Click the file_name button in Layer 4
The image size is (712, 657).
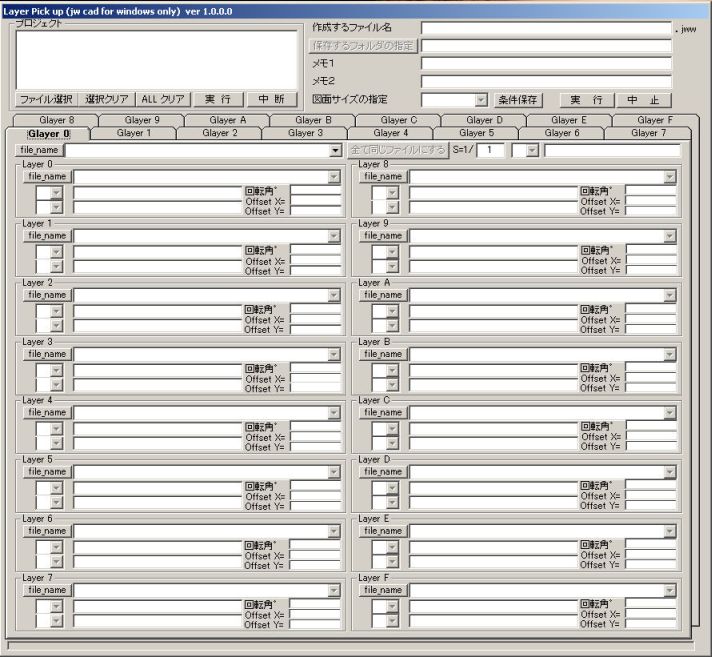(47, 413)
